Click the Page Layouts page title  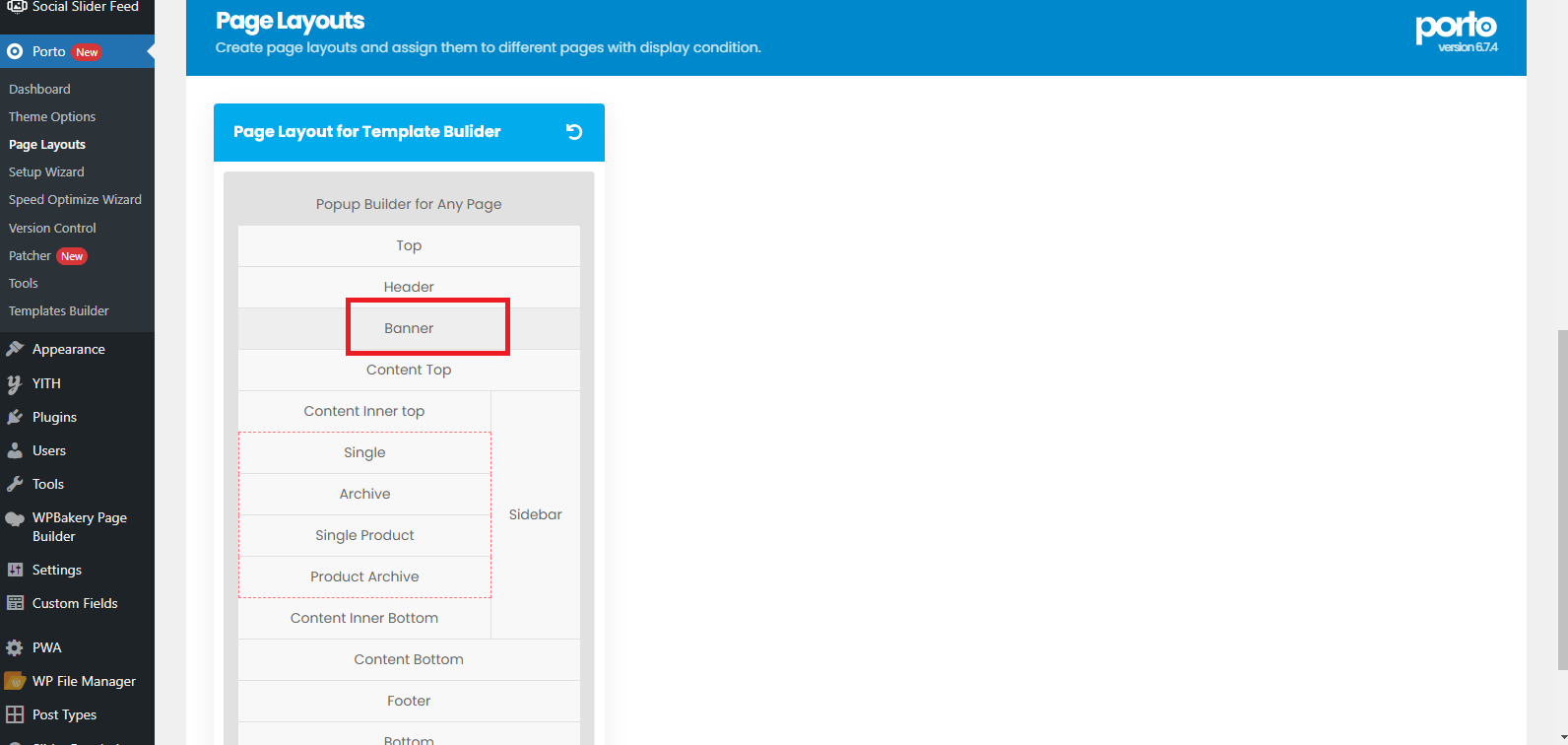coord(290,21)
